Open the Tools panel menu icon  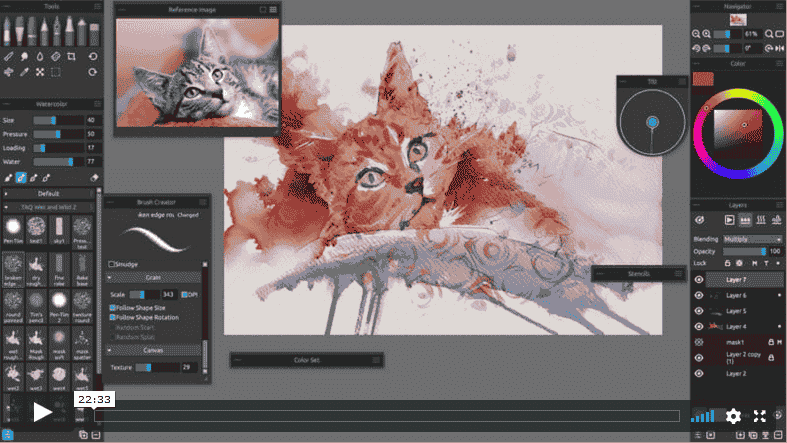[97, 7]
